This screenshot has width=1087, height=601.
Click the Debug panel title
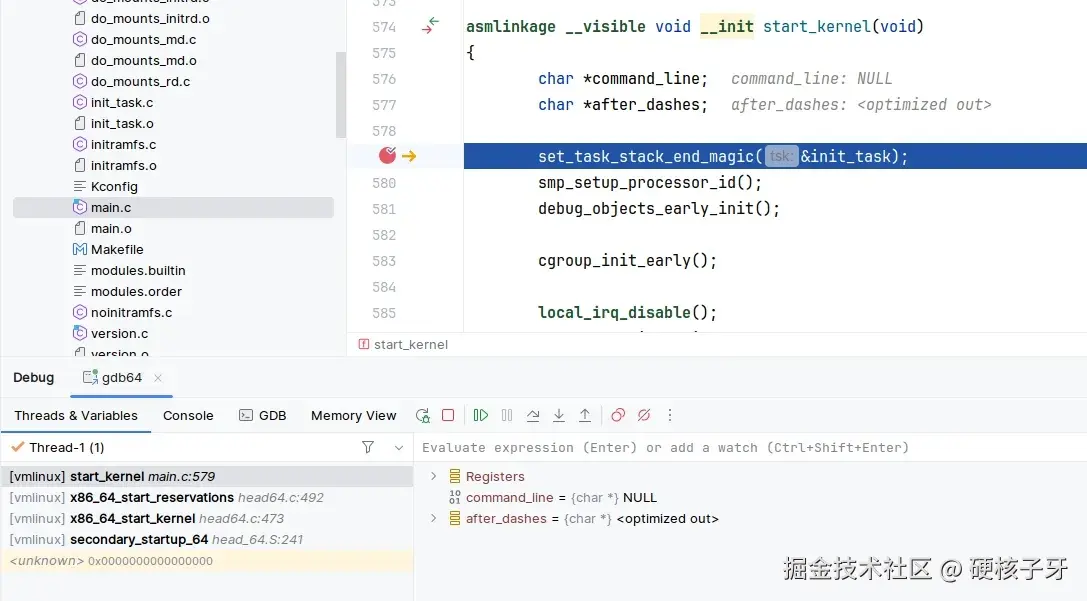(33, 378)
